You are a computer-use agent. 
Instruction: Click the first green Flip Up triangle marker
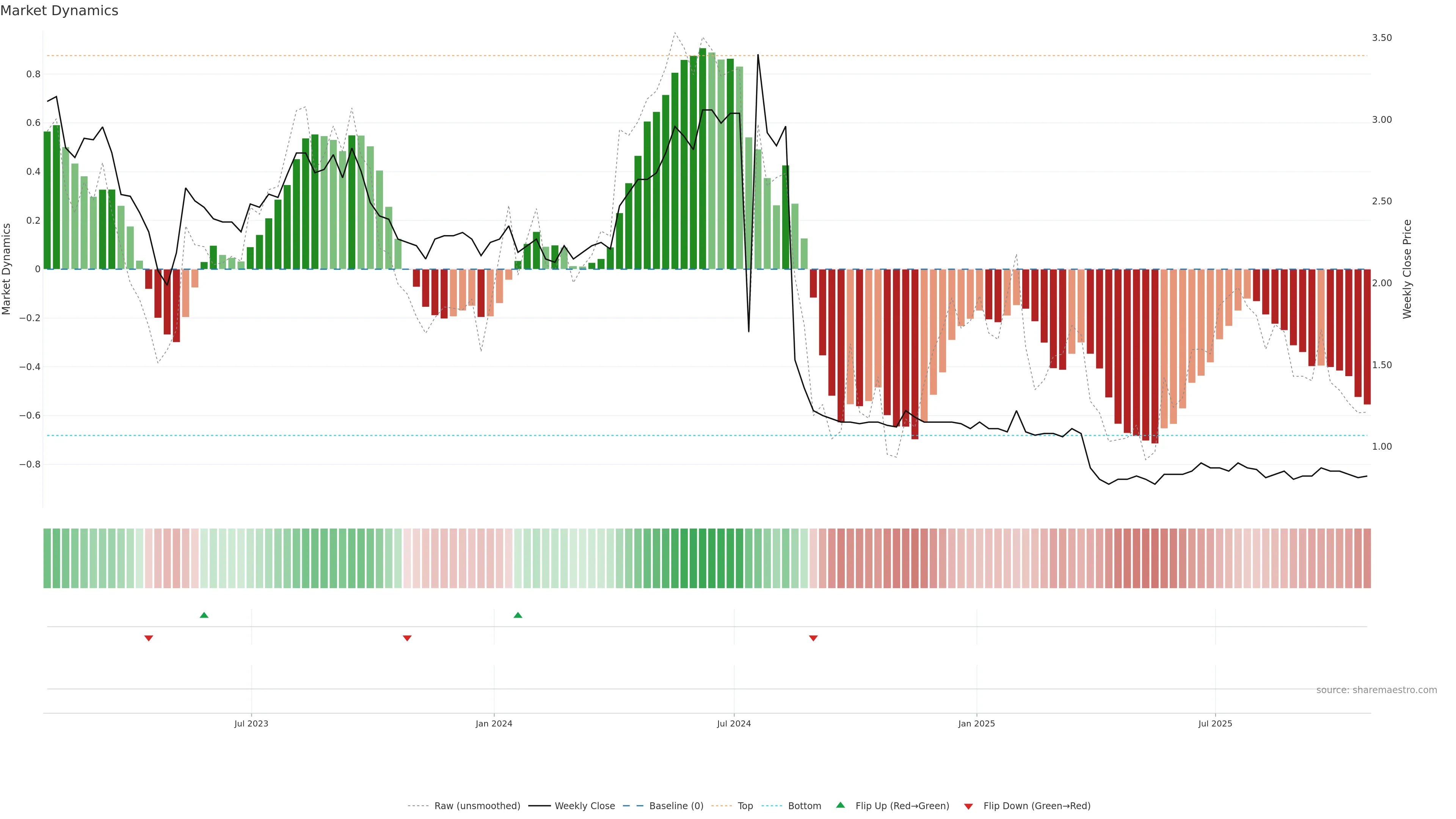(x=204, y=615)
